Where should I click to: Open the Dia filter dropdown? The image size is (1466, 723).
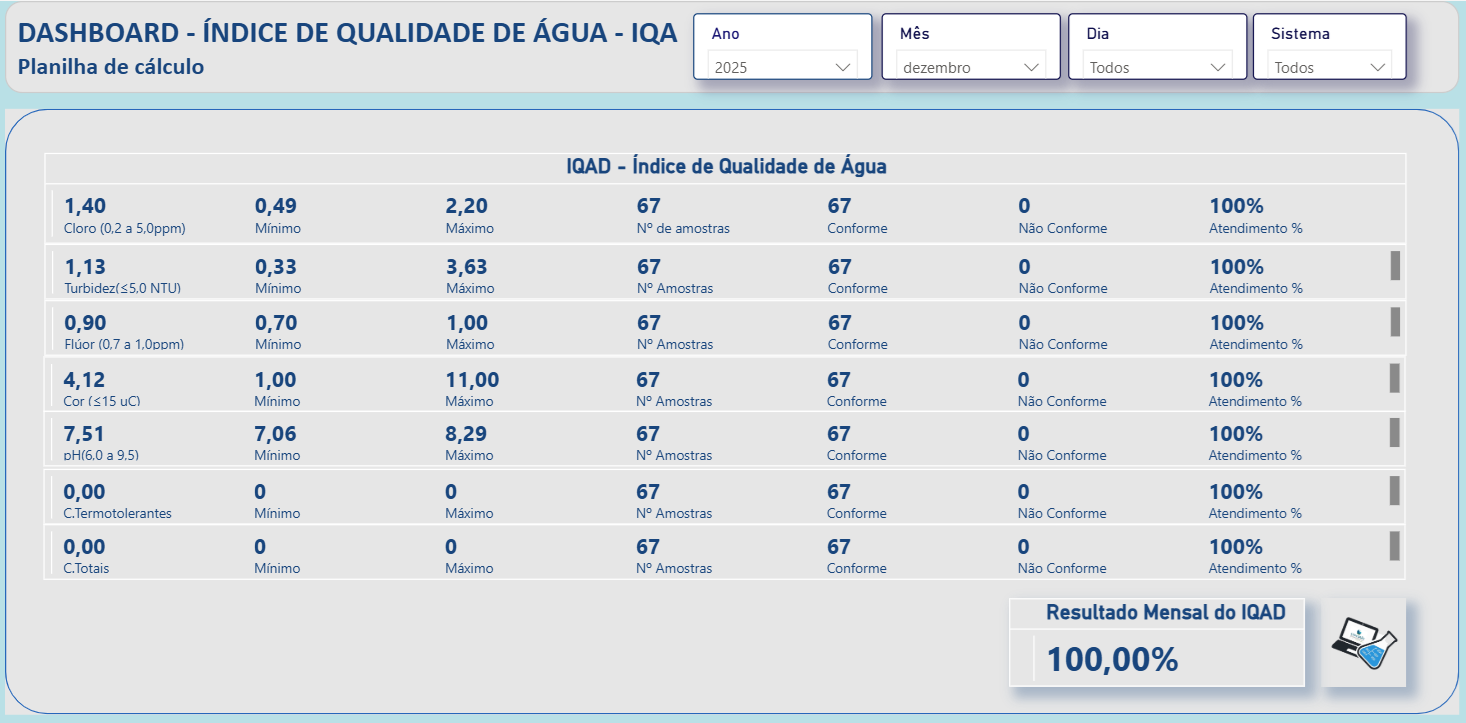(1157, 67)
